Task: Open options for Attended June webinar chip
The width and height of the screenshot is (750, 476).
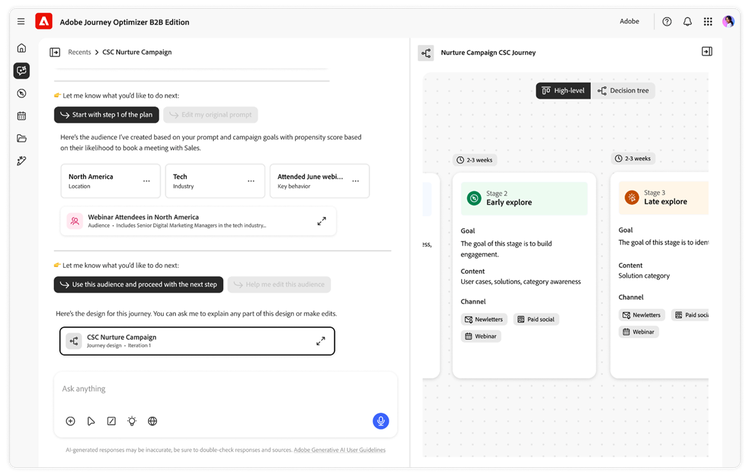Action: 355,181
